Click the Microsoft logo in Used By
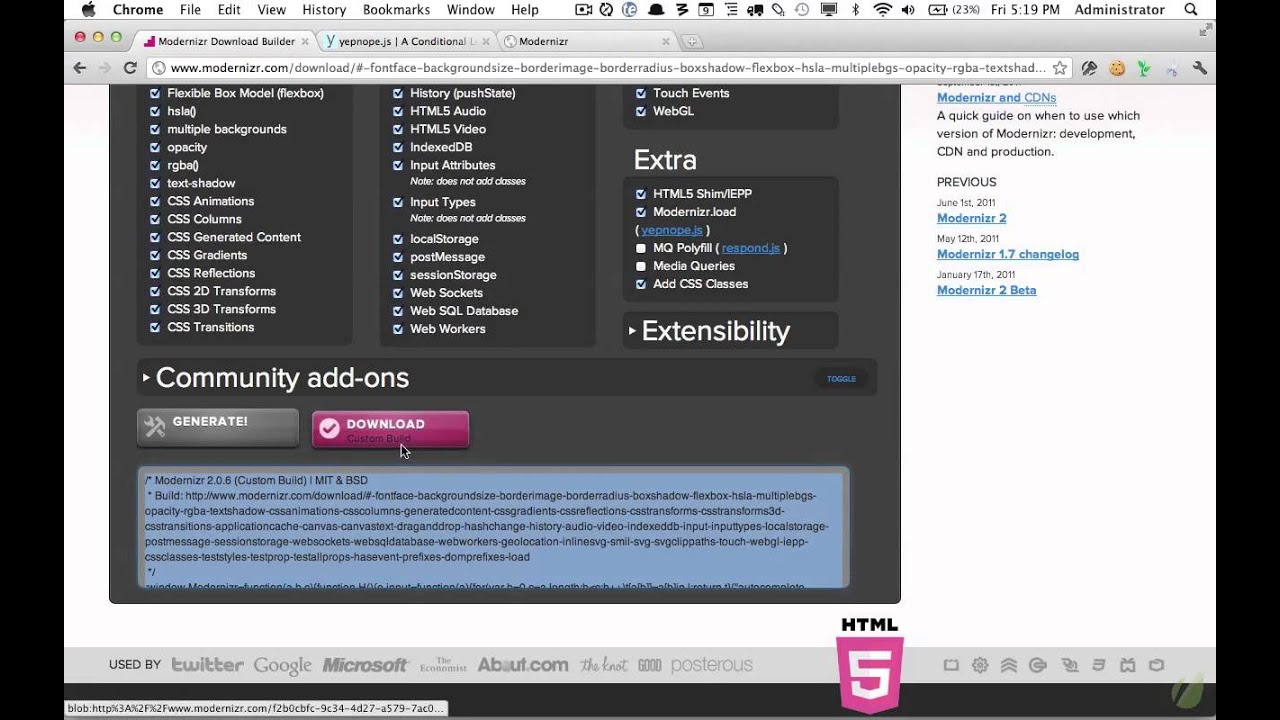This screenshot has width=1280, height=720. pyautogui.click(x=364, y=665)
